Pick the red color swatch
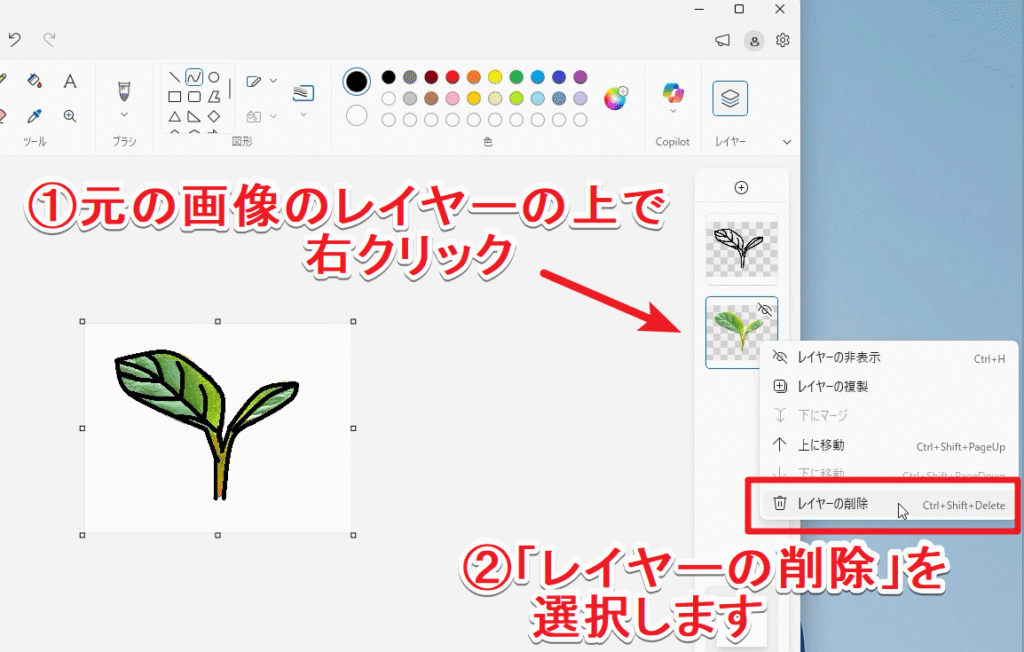This screenshot has height=652, width=1024. point(453,77)
